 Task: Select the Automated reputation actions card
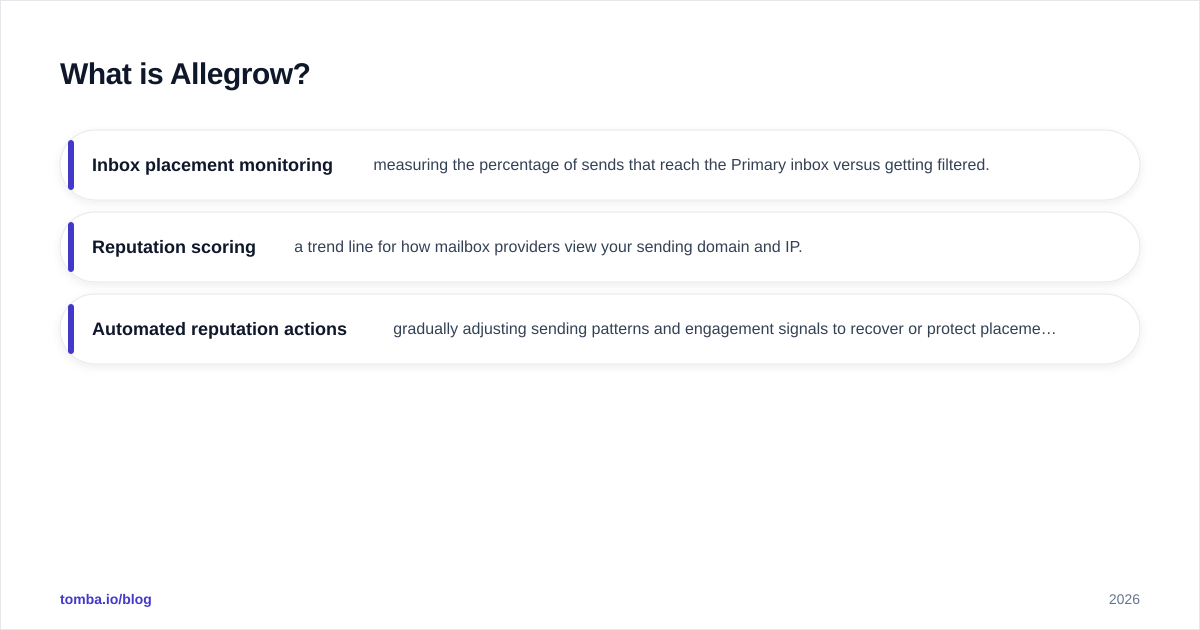[x=600, y=329]
